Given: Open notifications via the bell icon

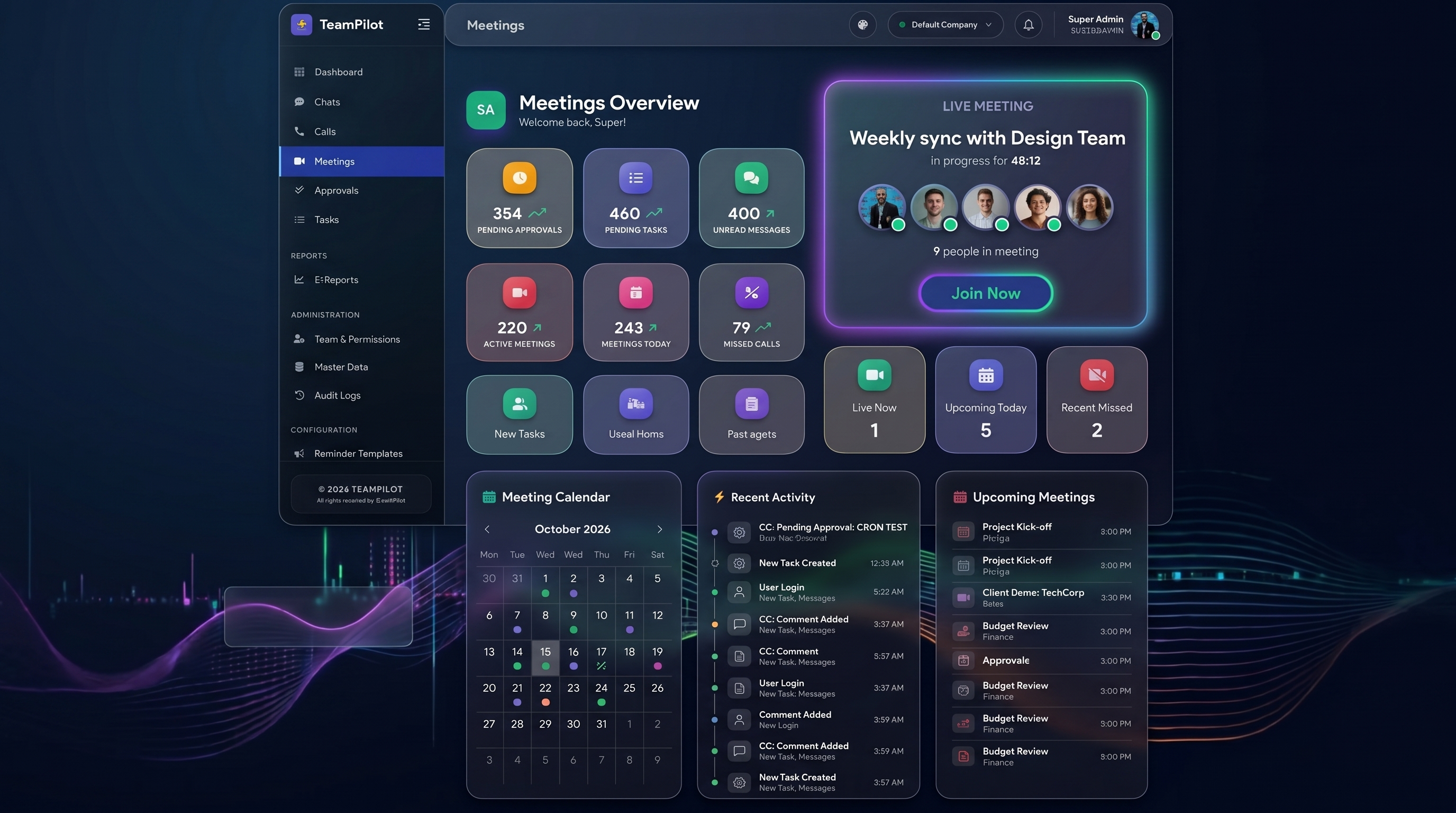Looking at the screenshot, I should point(1028,25).
